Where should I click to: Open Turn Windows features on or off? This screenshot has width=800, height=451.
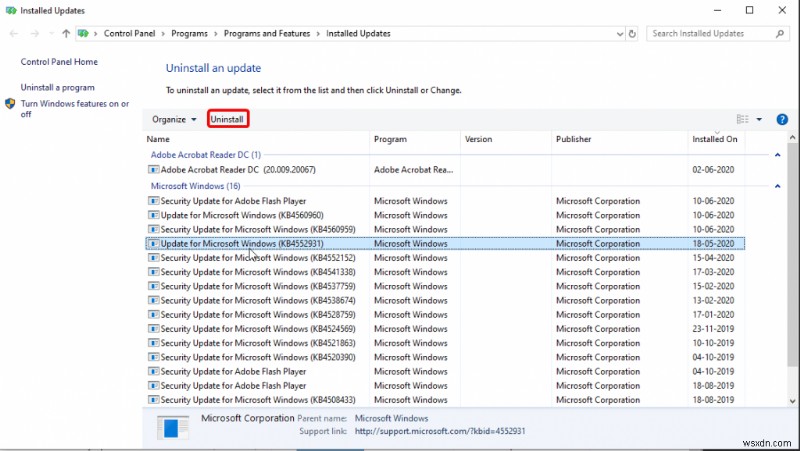[x=74, y=109]
